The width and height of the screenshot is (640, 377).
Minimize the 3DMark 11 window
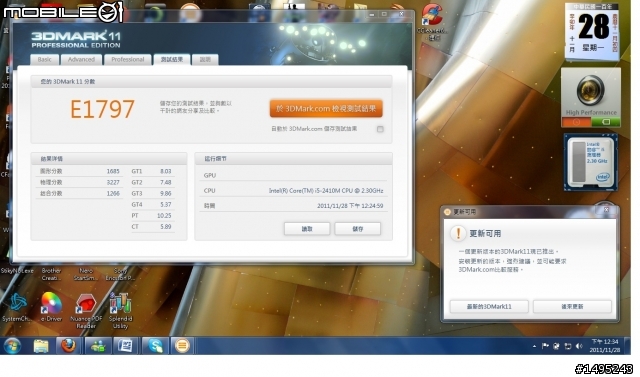click(x=371, y=14)
